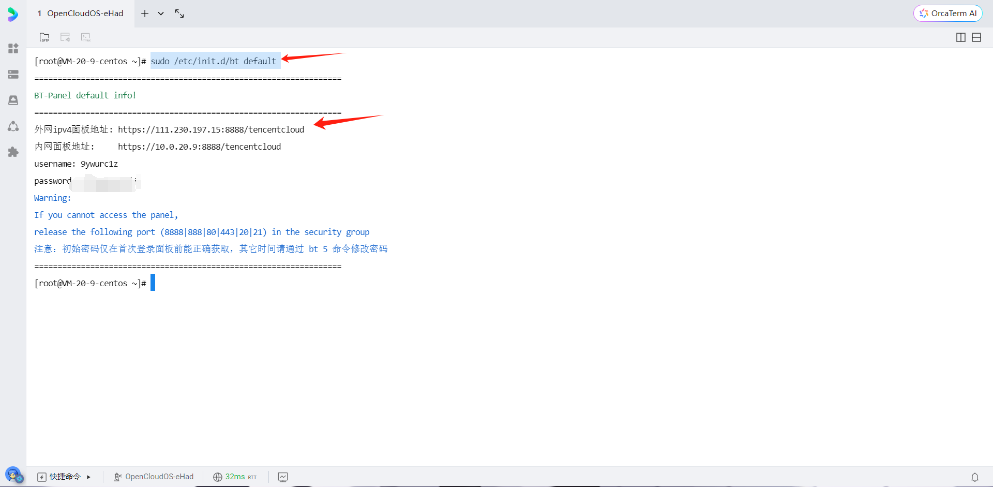
Task: Open the disk drive sidebar icon
Action: point(13,100)
